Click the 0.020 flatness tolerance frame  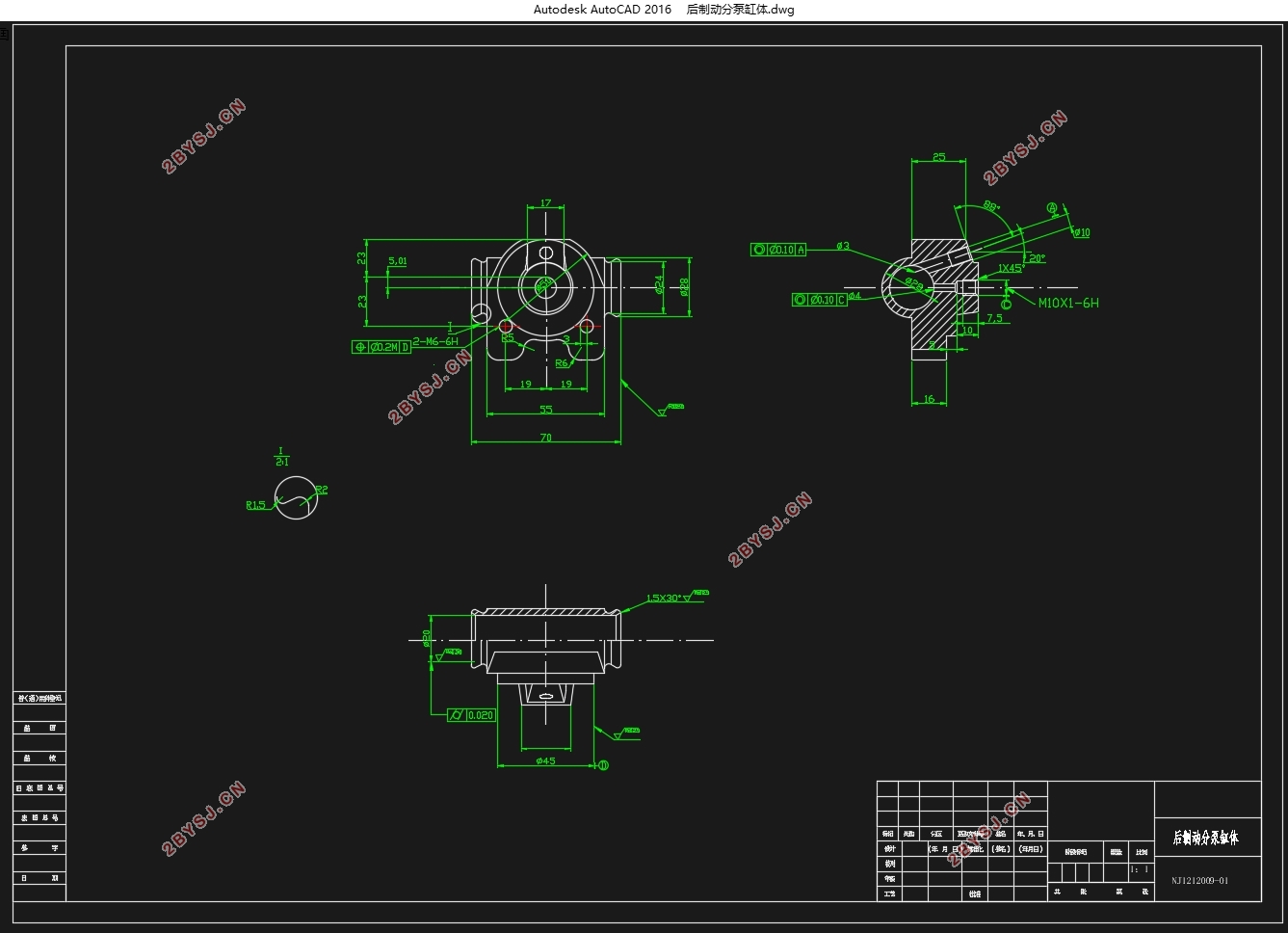click(x=472, y=715)
